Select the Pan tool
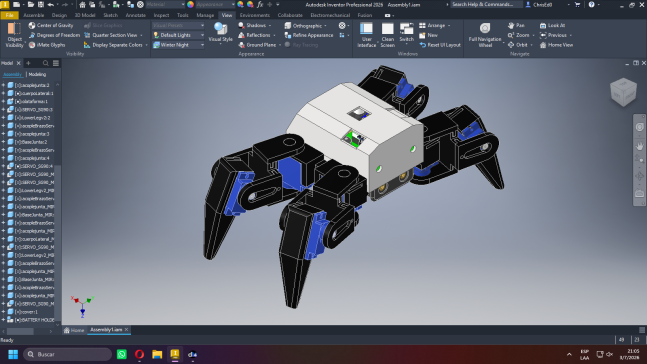 click(x=516, y=25)
